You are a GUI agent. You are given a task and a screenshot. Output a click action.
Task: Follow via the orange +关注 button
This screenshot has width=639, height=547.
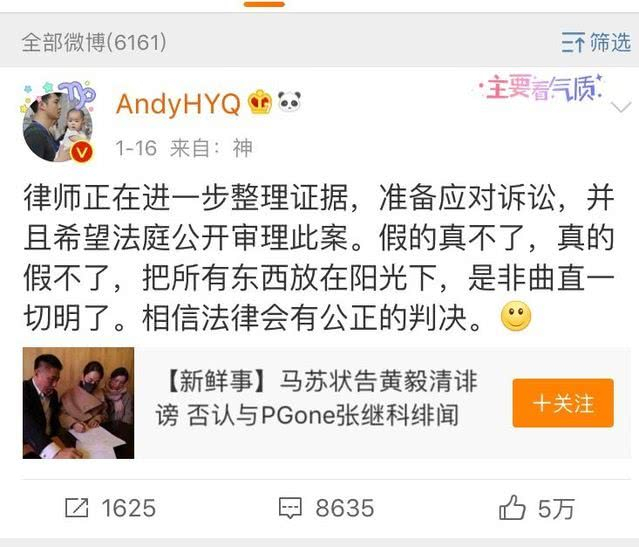[x=563, y=403]
